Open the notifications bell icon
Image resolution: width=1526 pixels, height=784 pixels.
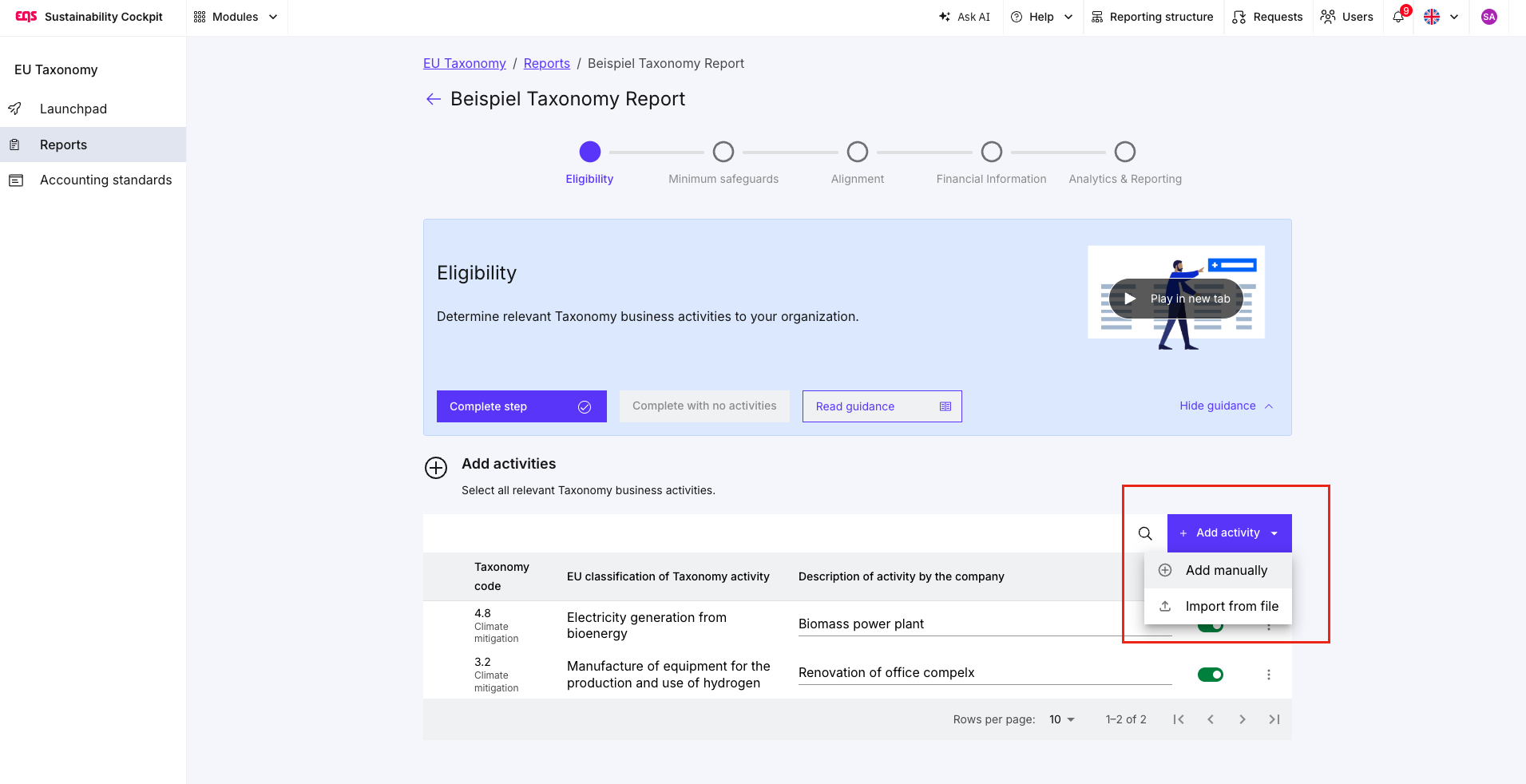(1399, 17)
